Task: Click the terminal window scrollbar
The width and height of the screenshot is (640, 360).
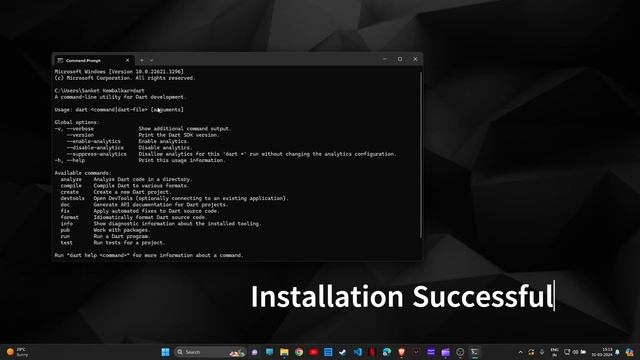Action: point(420,155)
